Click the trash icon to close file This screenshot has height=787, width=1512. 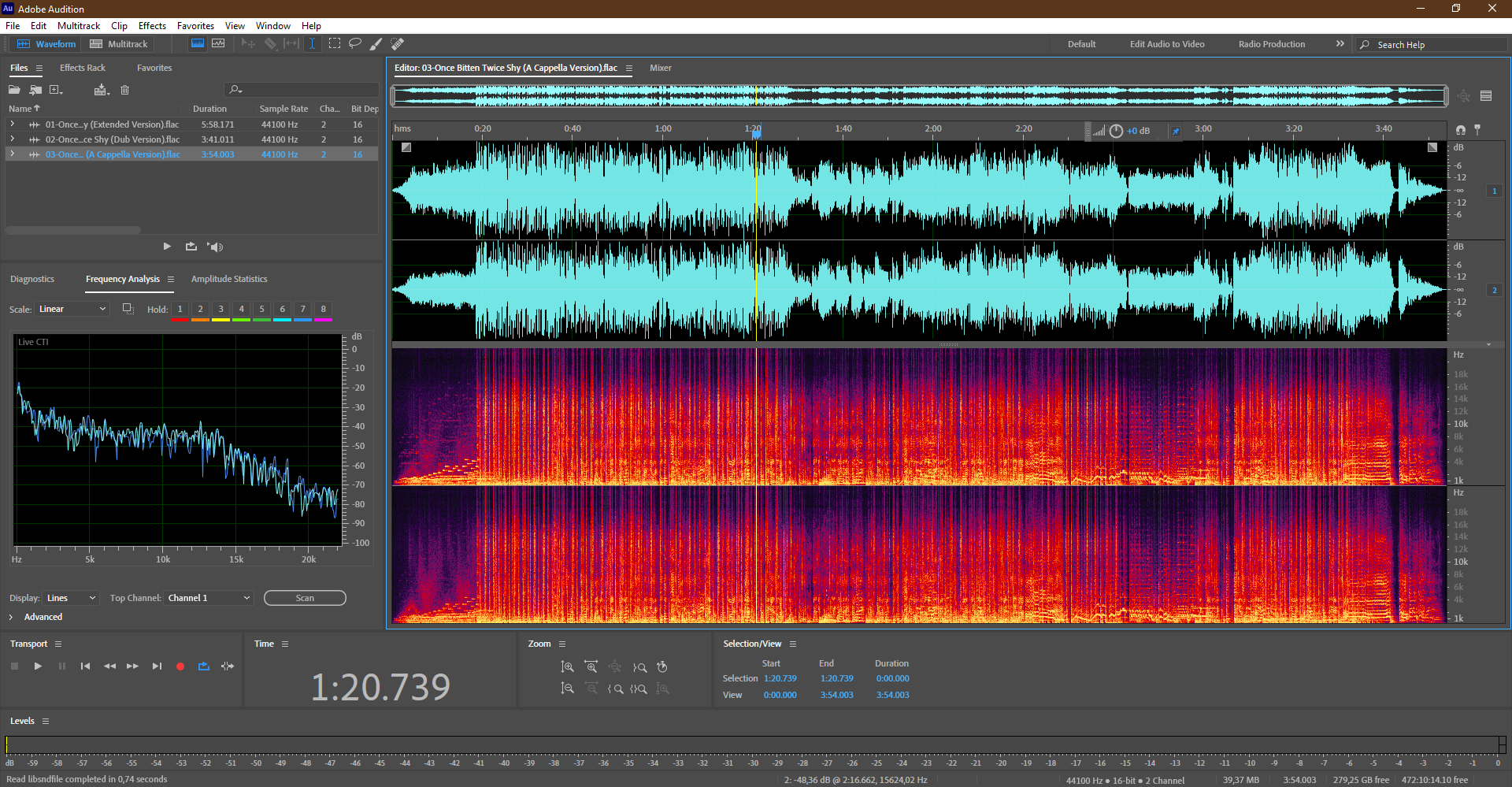[x=124, y=90]
